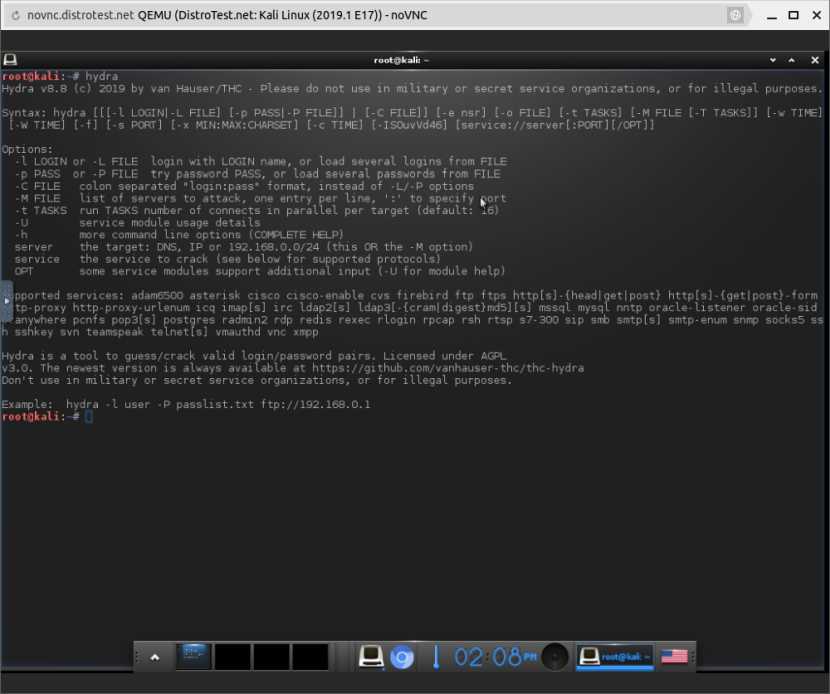Launch the Chromium browser from the shelf
830x694 pixels.
[x=402, y=657]
